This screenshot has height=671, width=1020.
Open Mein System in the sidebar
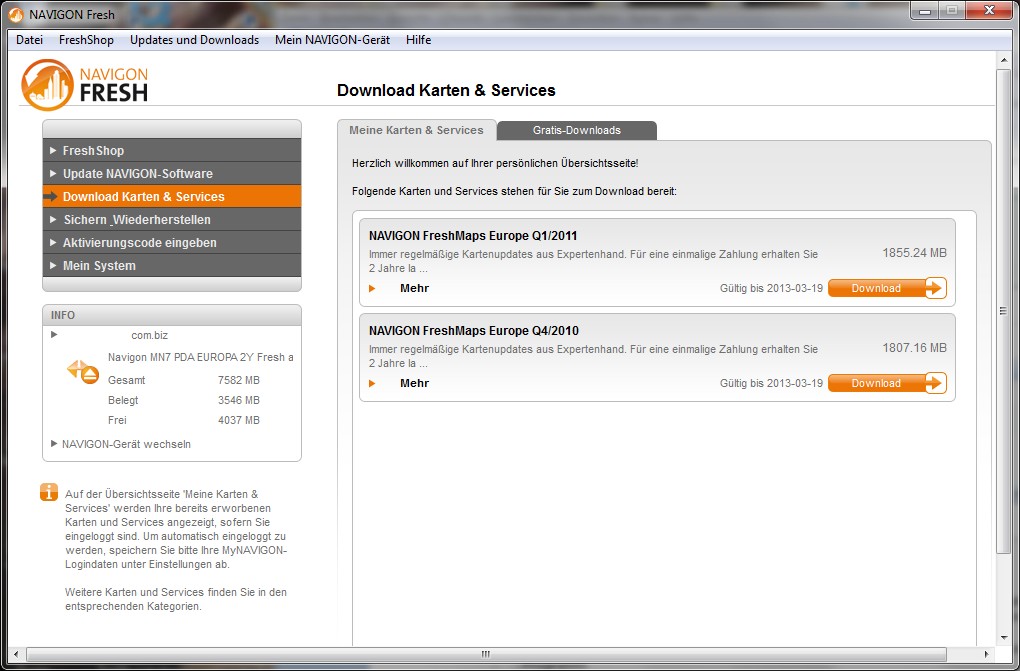(x=172, y=266)
